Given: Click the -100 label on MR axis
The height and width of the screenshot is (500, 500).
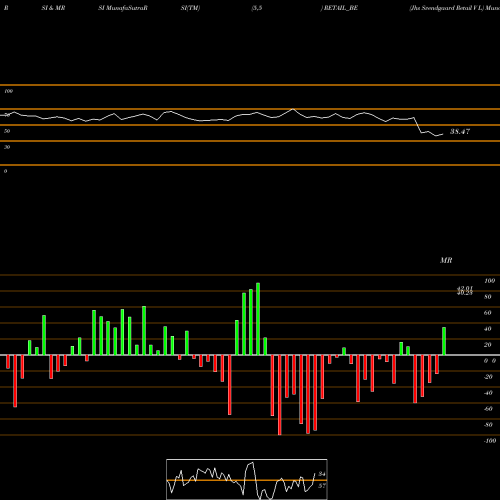Looking at the screenshot, I should (x=490, y=441).
